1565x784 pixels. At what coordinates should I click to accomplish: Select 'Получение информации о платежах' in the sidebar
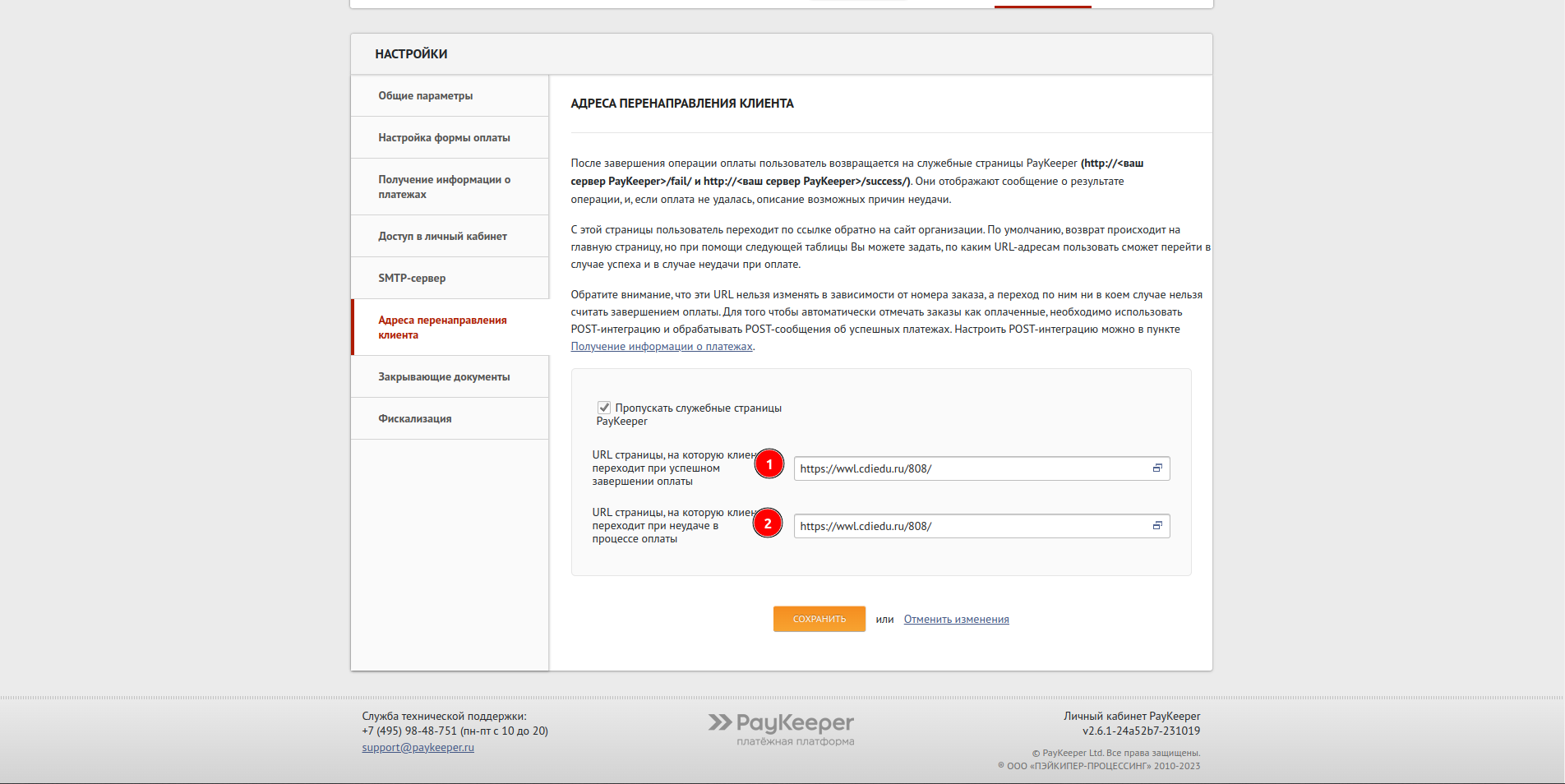(x=444, y=187)
